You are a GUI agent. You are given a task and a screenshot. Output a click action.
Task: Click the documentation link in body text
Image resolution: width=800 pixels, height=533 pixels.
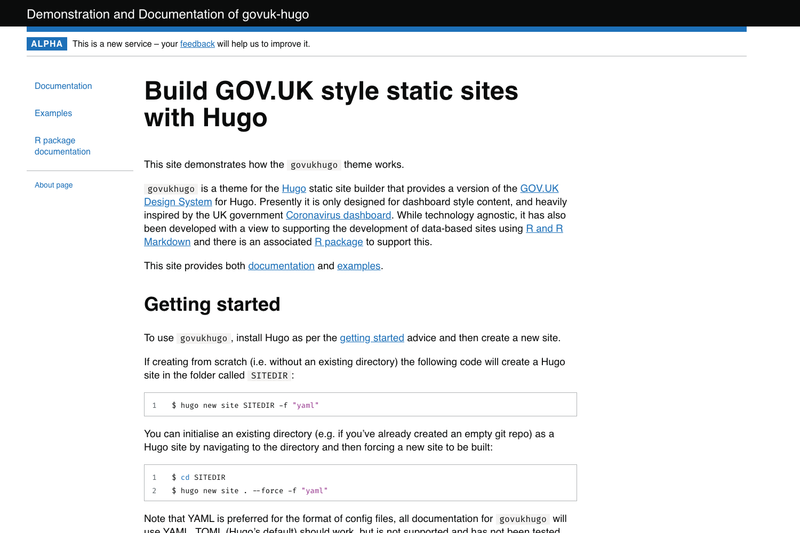tap(281, 266)
